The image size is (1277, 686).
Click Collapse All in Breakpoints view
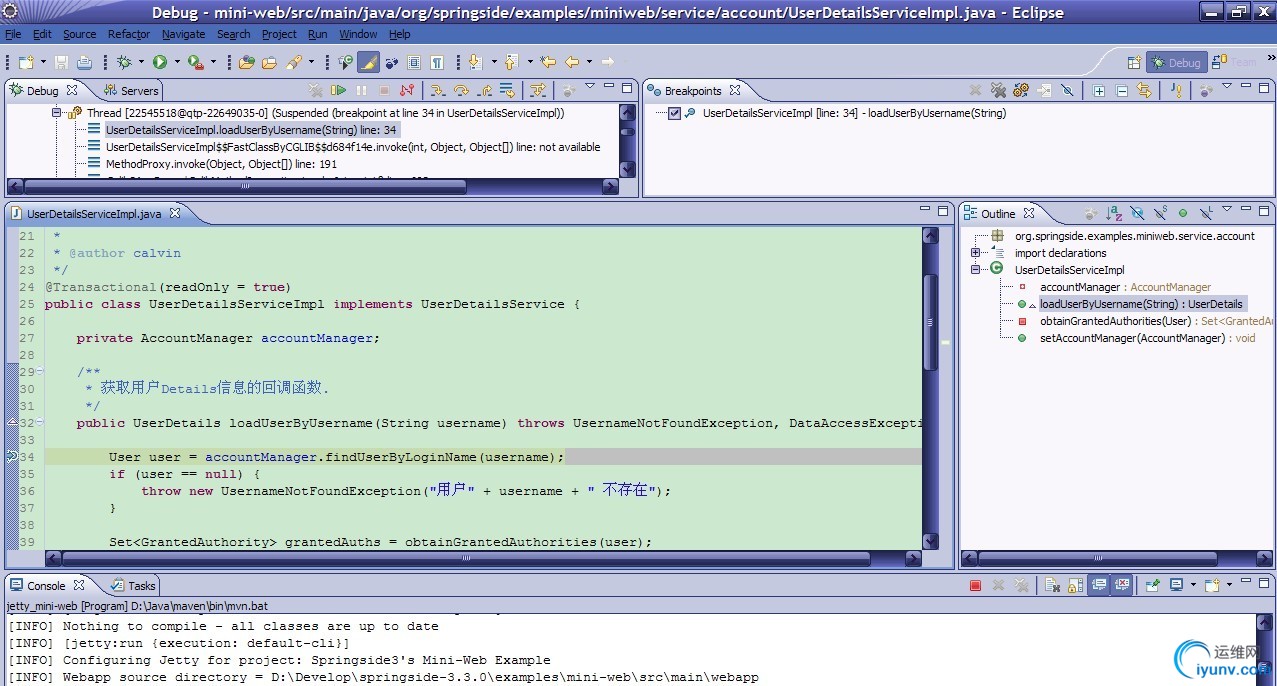tap(1122, 91)
